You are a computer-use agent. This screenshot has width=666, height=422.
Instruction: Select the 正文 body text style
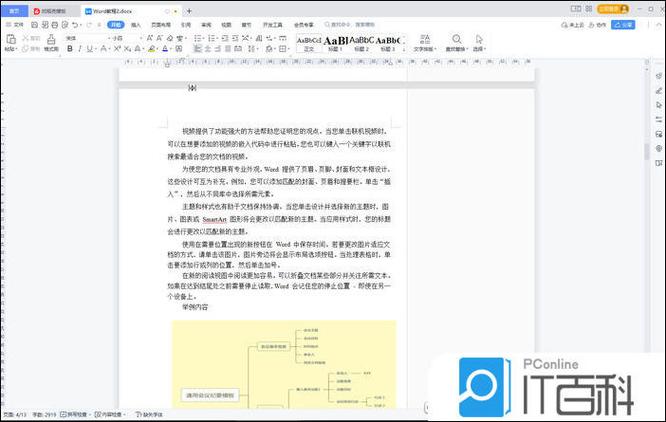309,44
